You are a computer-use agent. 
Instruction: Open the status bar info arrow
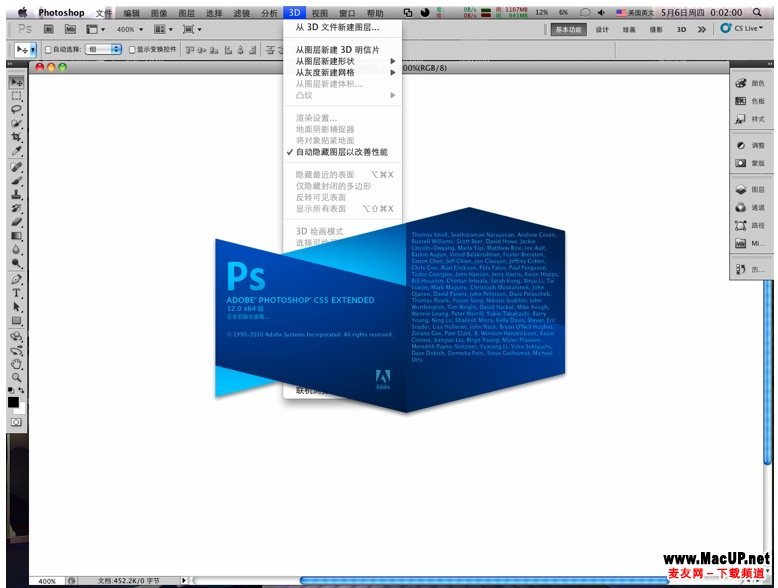click(184, 580)
